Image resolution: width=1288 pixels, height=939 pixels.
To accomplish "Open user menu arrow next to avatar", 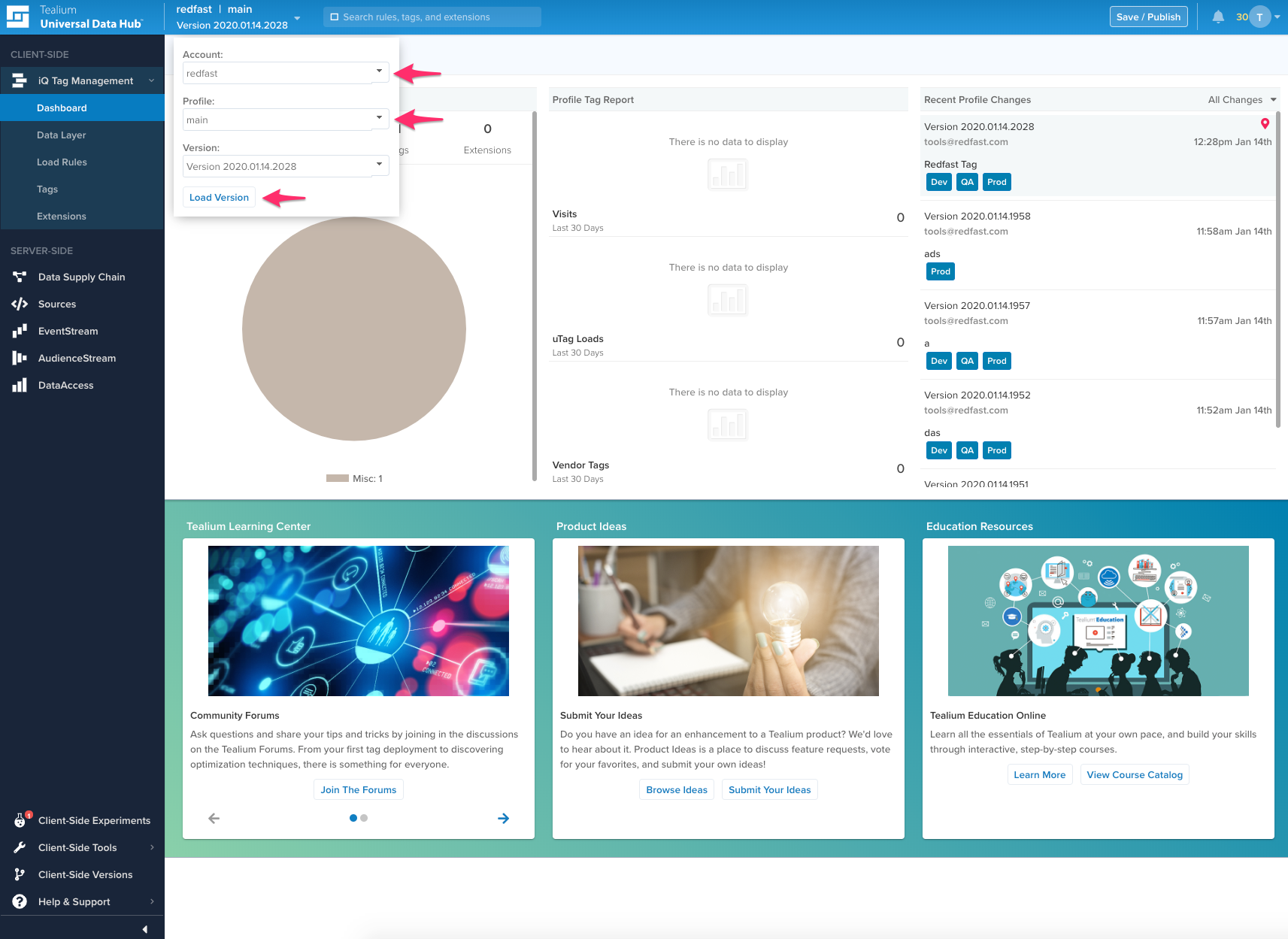I will 1277,17.
